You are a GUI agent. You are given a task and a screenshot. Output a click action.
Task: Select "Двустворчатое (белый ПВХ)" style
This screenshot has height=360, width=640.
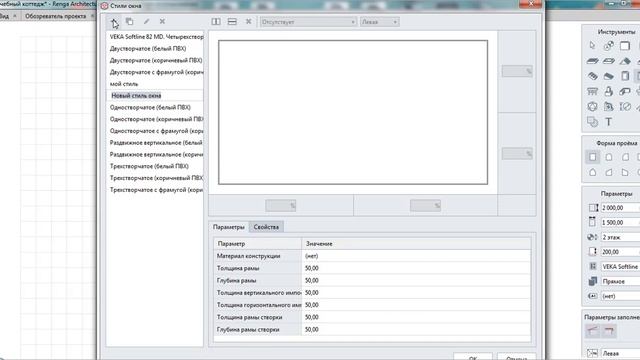tap(155, 49)
